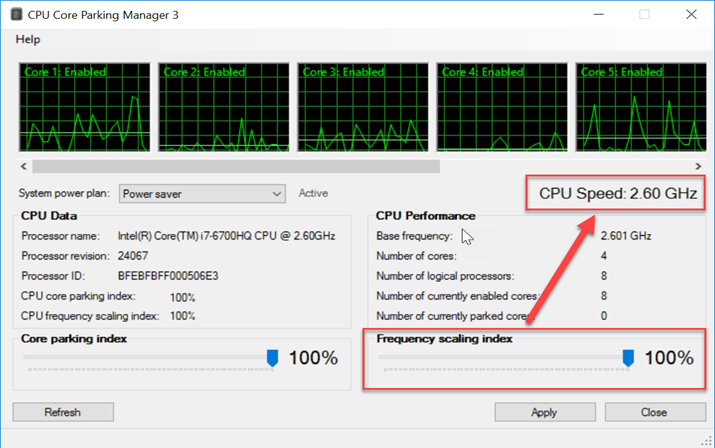Click the Core 2 Enabled graph
The width and height of the screenshot is (715, 448).
(x=223, y=107)
